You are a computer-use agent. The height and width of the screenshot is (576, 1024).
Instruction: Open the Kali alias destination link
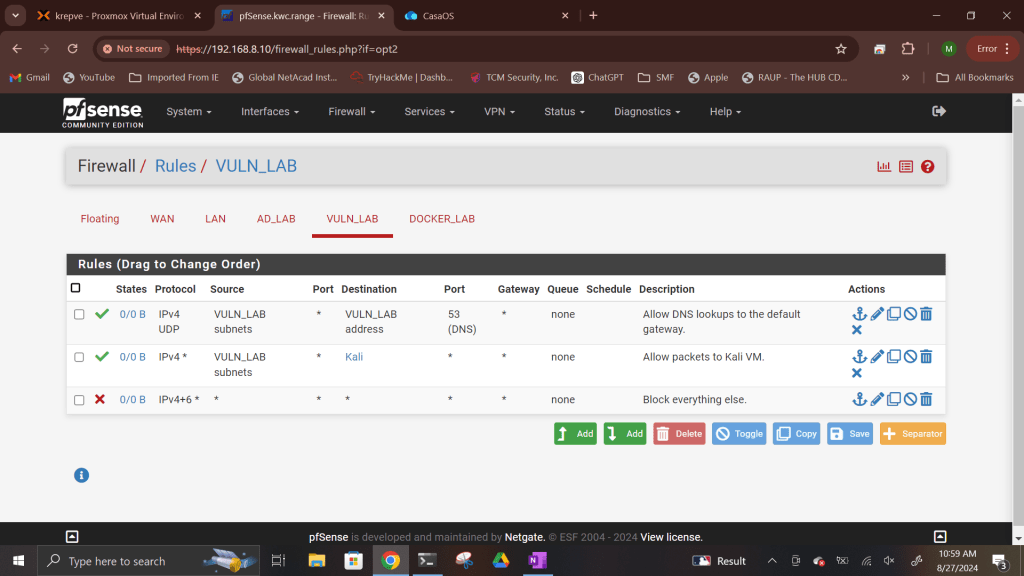click(354, 357)
